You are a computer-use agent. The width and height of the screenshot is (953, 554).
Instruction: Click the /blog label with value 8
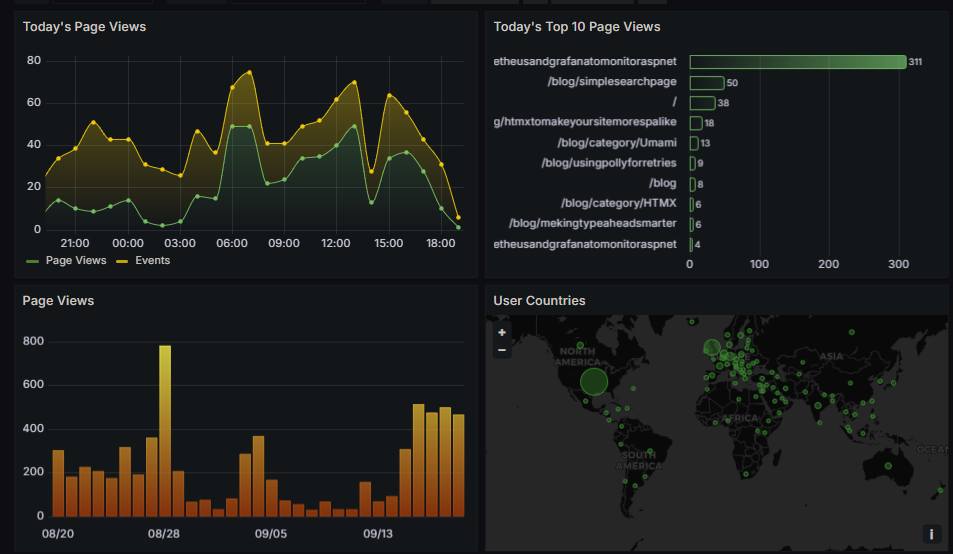(x=662, y=183)
